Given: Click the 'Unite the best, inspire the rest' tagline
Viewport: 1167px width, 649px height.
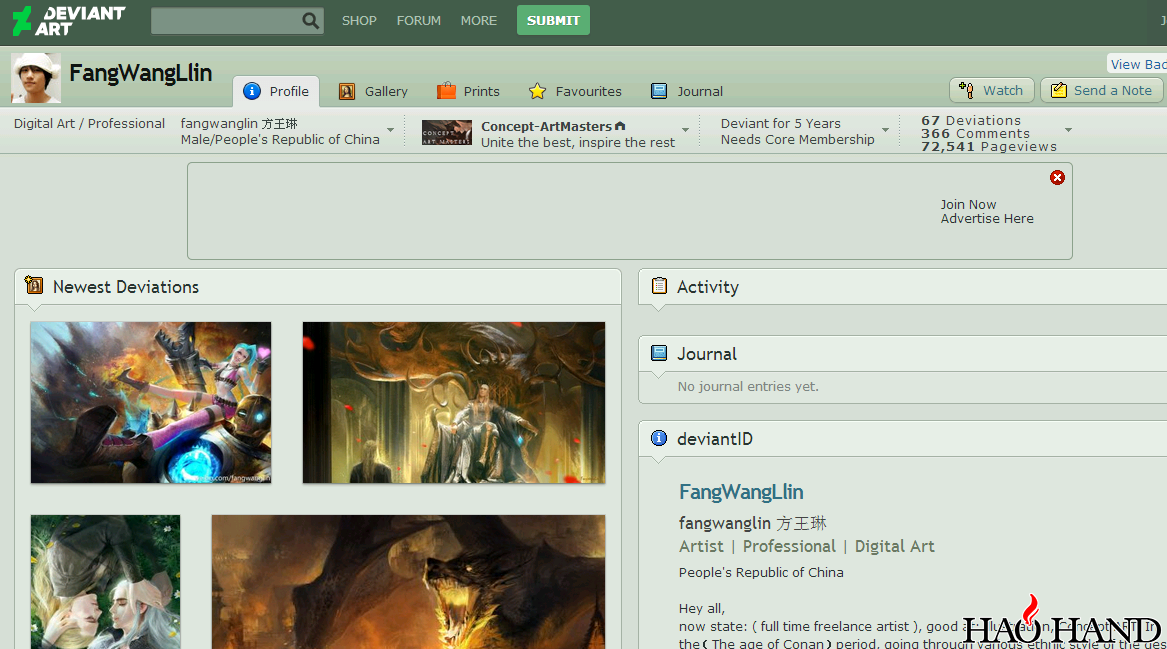Looking at the screenshot, I should point(578,142).
